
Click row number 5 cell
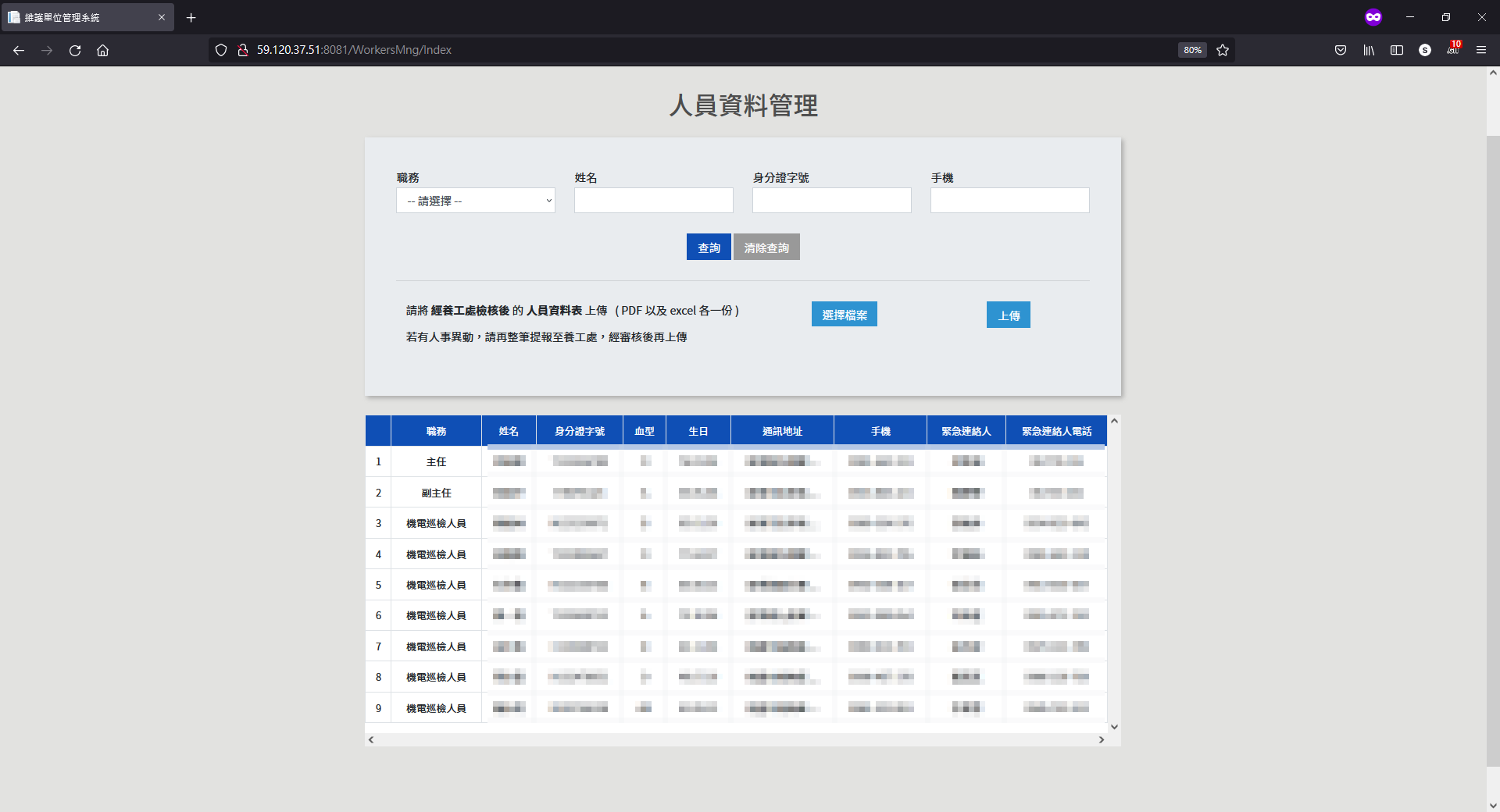378,585
